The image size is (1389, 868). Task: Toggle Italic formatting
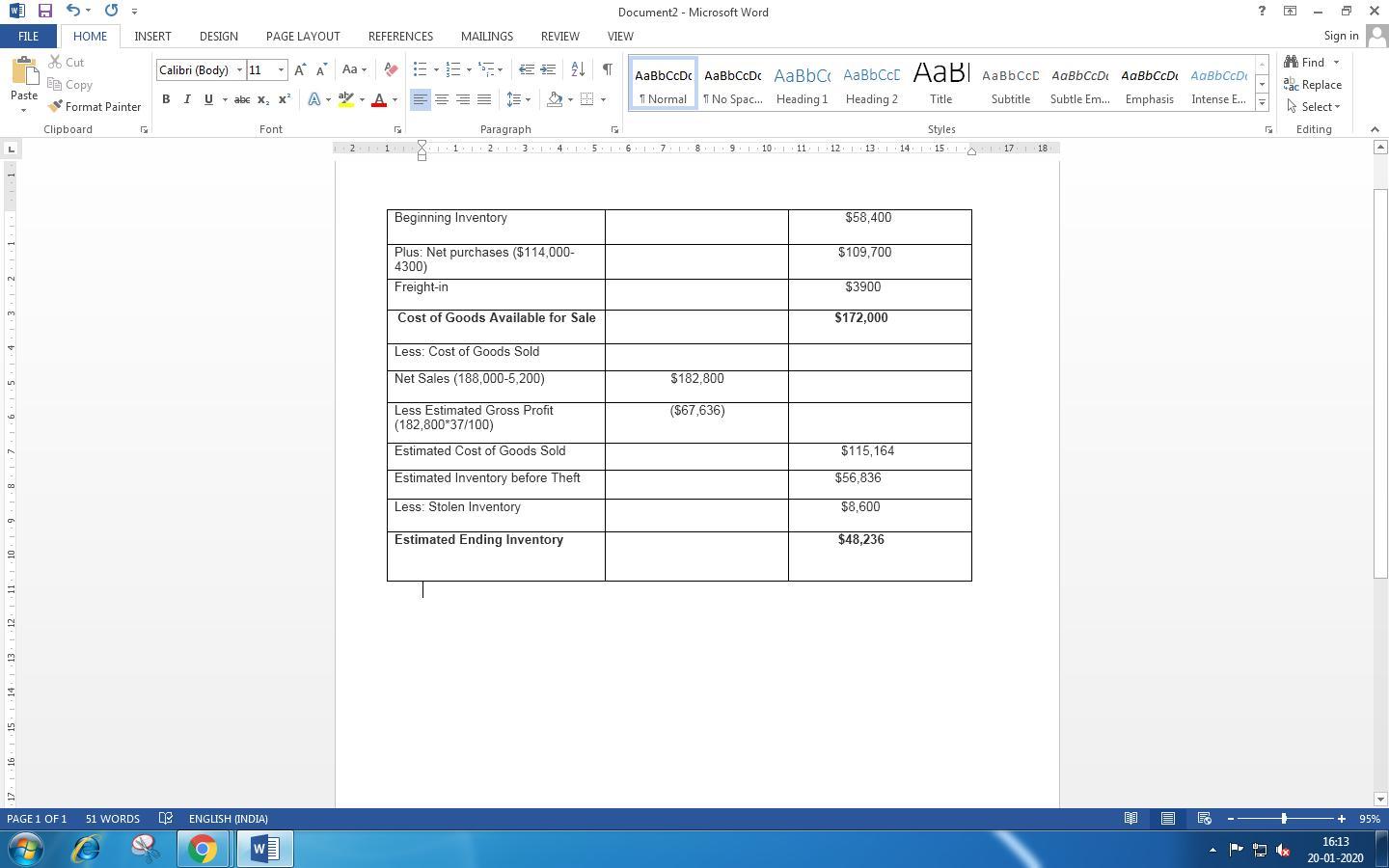[187, 99]
